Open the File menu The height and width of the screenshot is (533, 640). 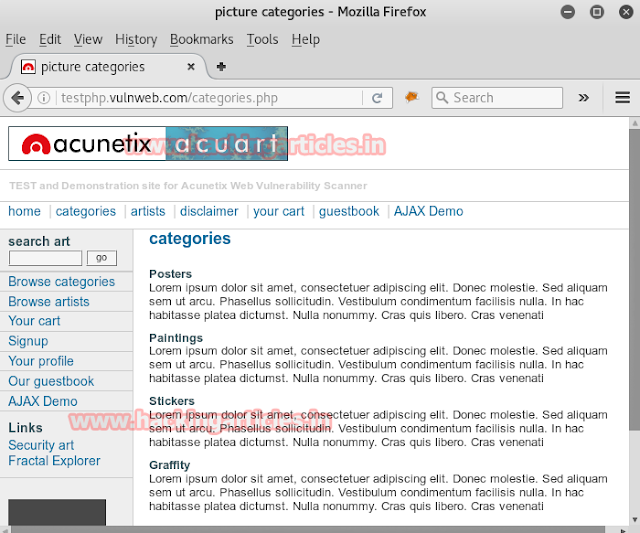tap(16, 40)
